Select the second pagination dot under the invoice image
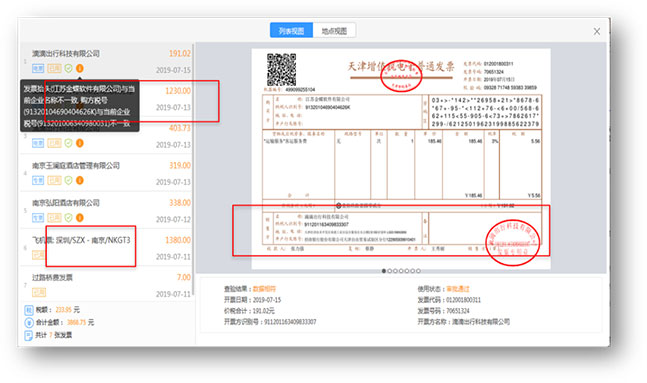647x383 pixels. 390,271
